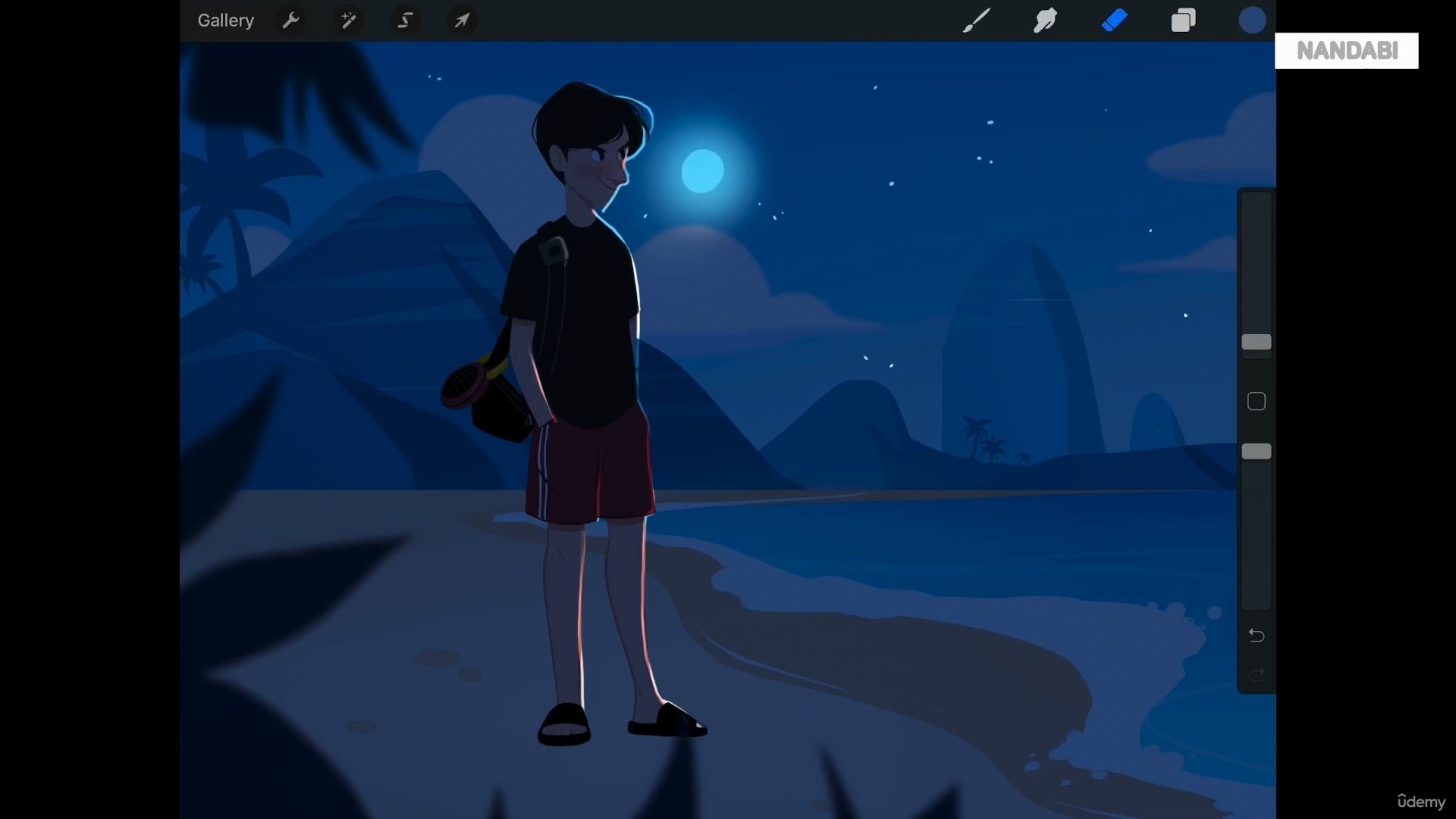Open the Layers panel icon
Viewport: 1456px width, 819px height.
[1183, 20]
